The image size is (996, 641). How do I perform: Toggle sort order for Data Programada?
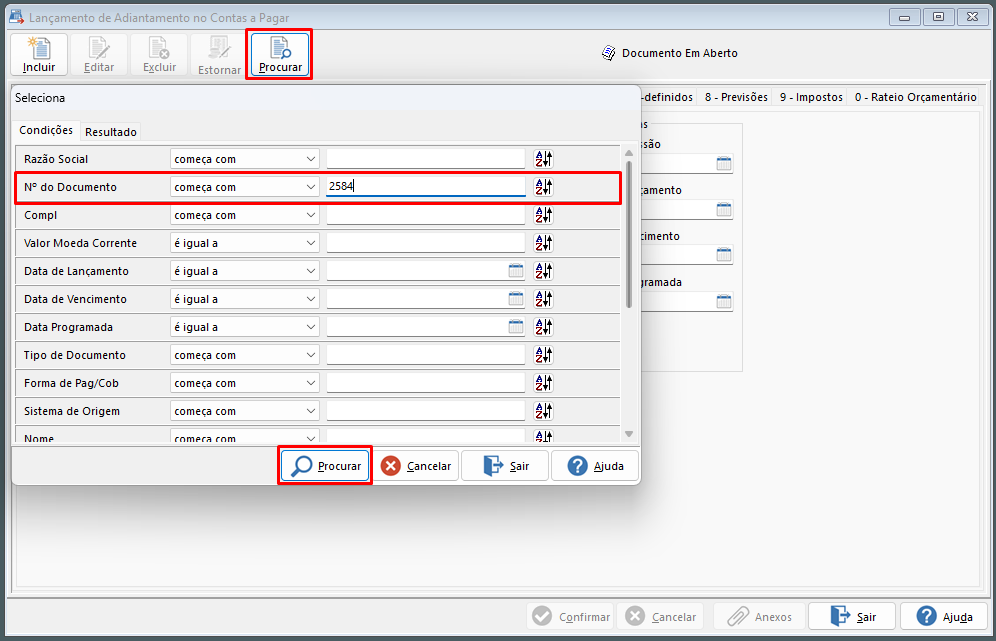pyautogui.click(x=544, y=327)
